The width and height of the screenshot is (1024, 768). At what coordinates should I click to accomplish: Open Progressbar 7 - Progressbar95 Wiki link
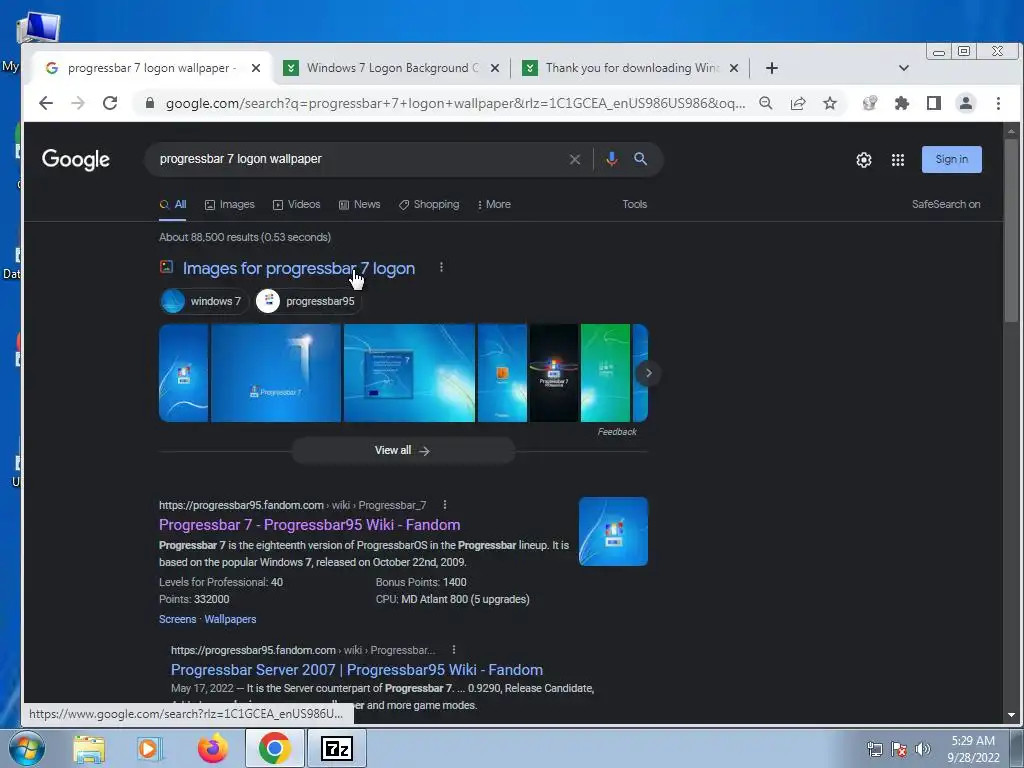click(310, 525)
